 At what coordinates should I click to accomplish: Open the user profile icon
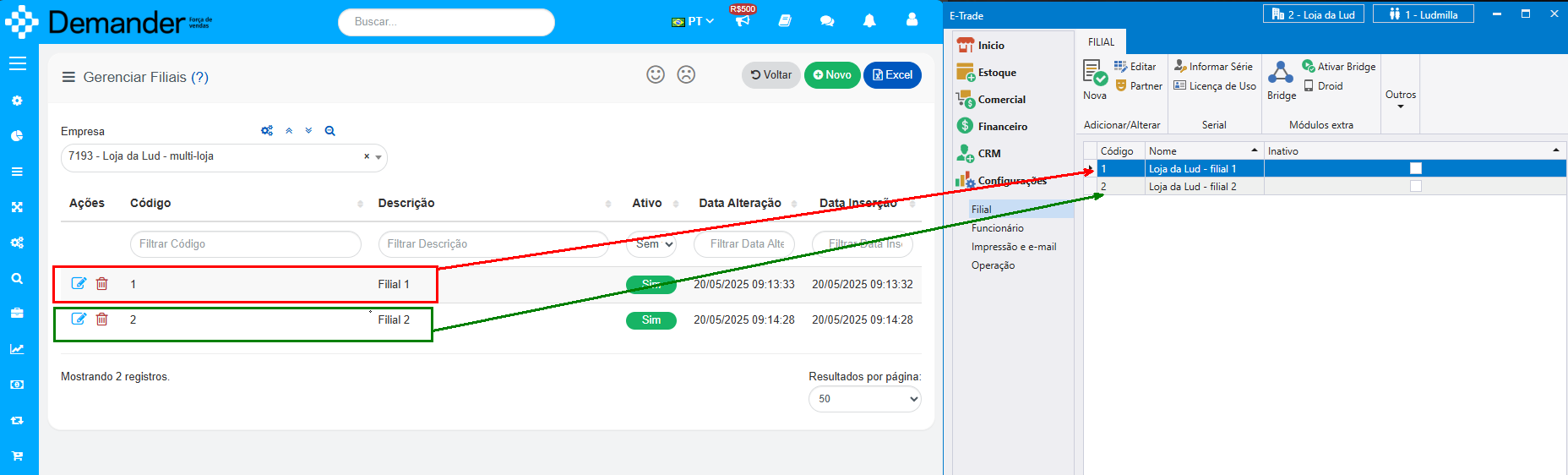[912, 19]
